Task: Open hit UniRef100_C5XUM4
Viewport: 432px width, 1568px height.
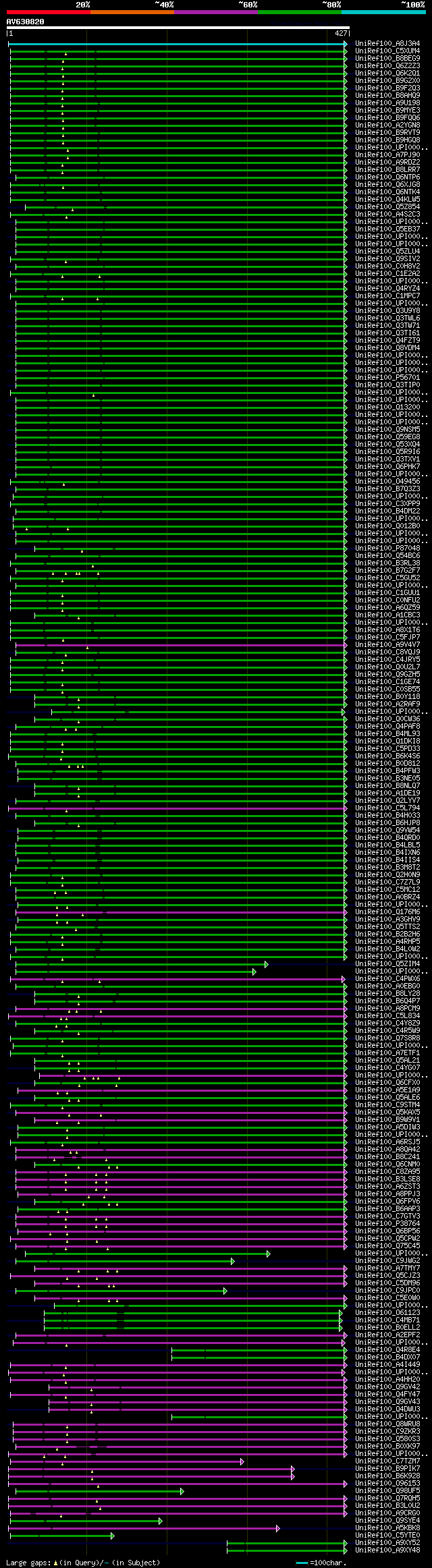Action: point(387,51)
